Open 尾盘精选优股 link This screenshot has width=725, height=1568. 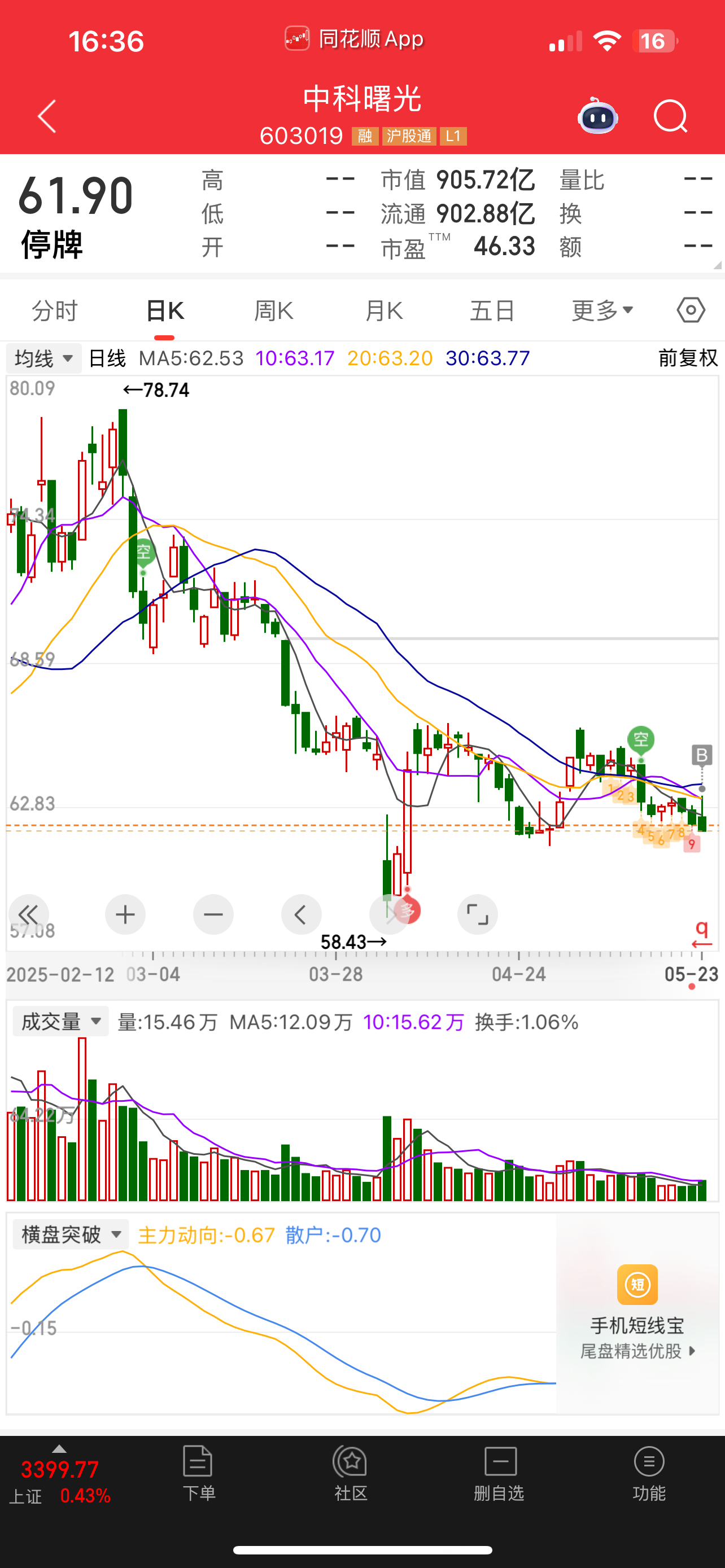[x=637, y=1351]
